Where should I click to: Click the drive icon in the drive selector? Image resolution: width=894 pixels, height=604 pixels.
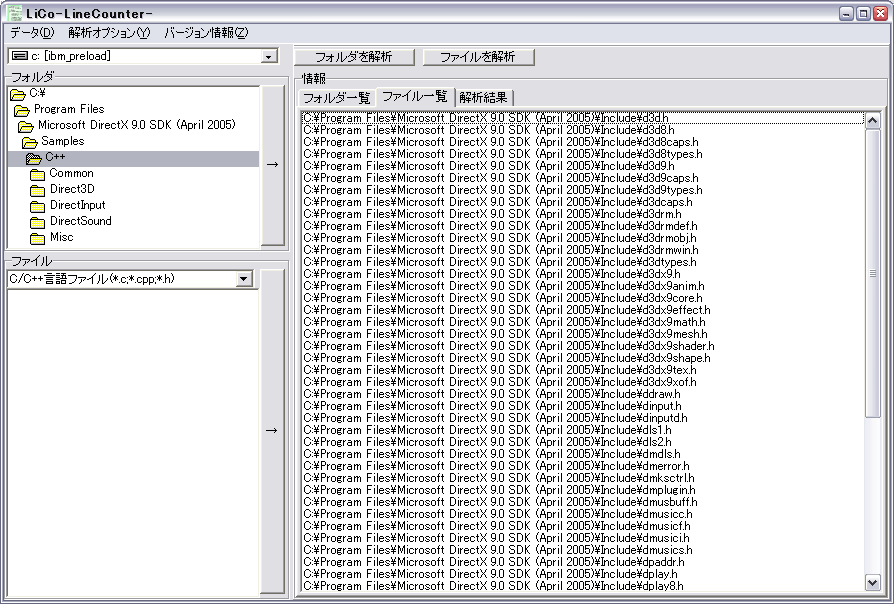coord(19,56)
